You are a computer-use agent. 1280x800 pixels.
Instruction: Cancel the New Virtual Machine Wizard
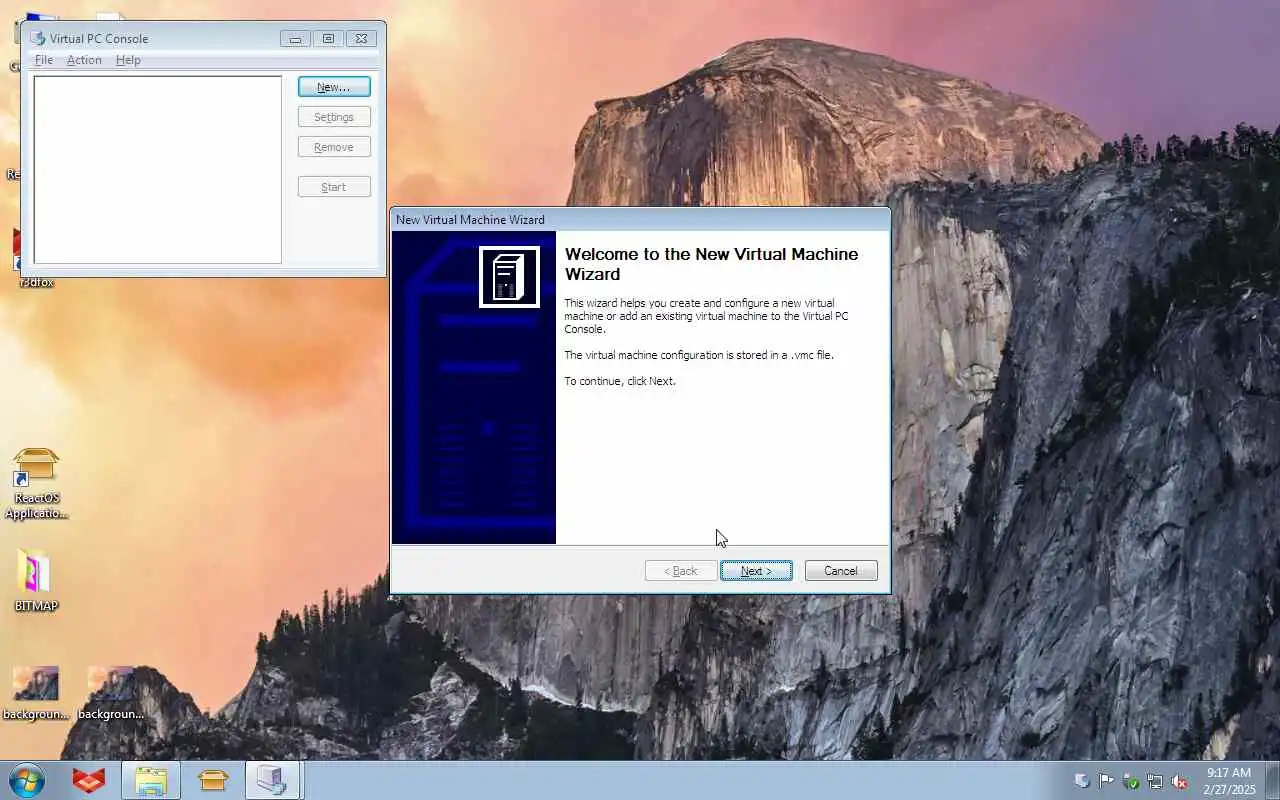(841, 571)
